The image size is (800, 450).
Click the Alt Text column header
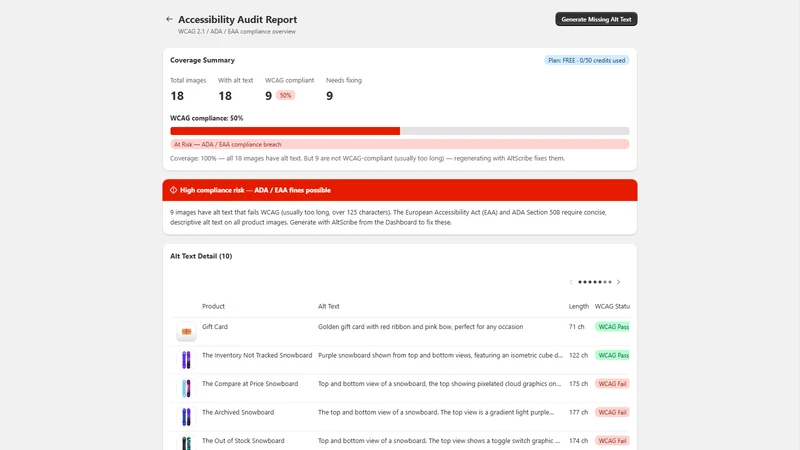point(329,306)
